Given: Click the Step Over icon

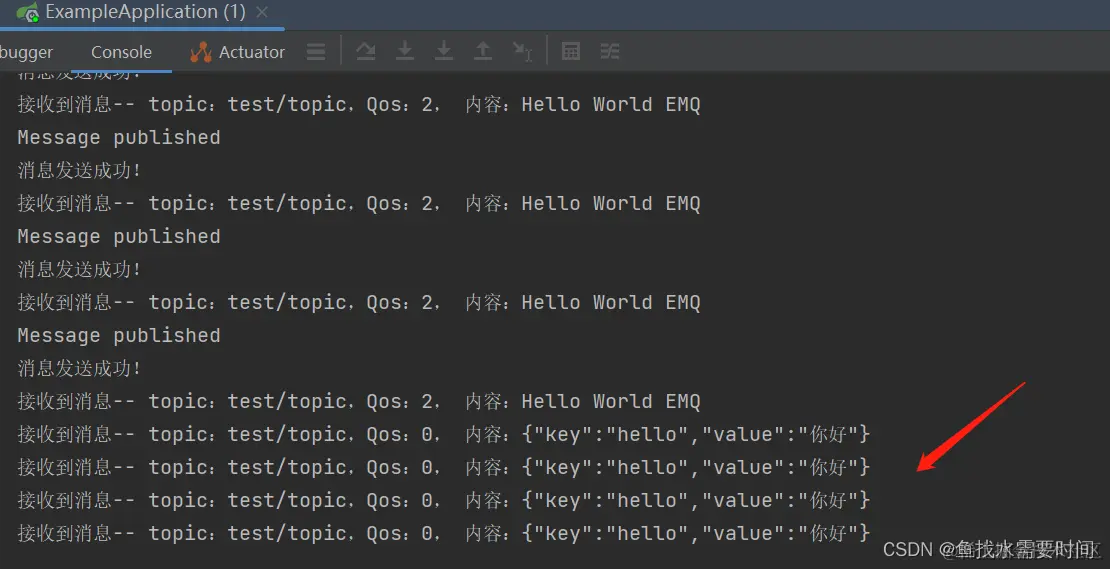Looking at the screenshot, I should point(365,52).
